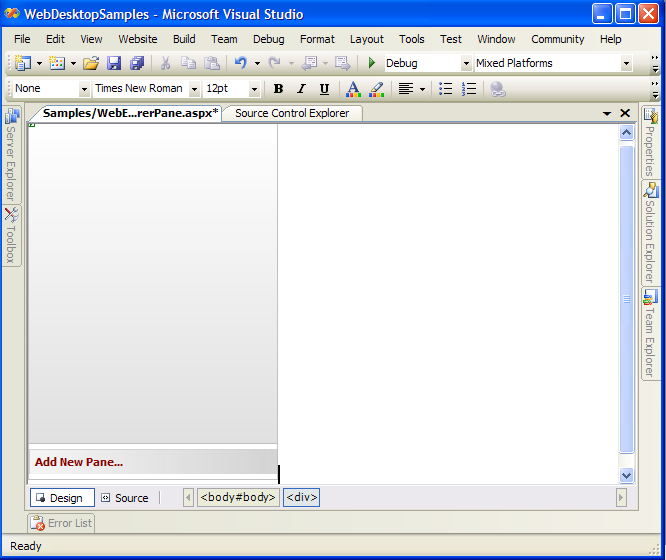
Task: Open the 12pt font size dropdown
Action: (254, 89)
